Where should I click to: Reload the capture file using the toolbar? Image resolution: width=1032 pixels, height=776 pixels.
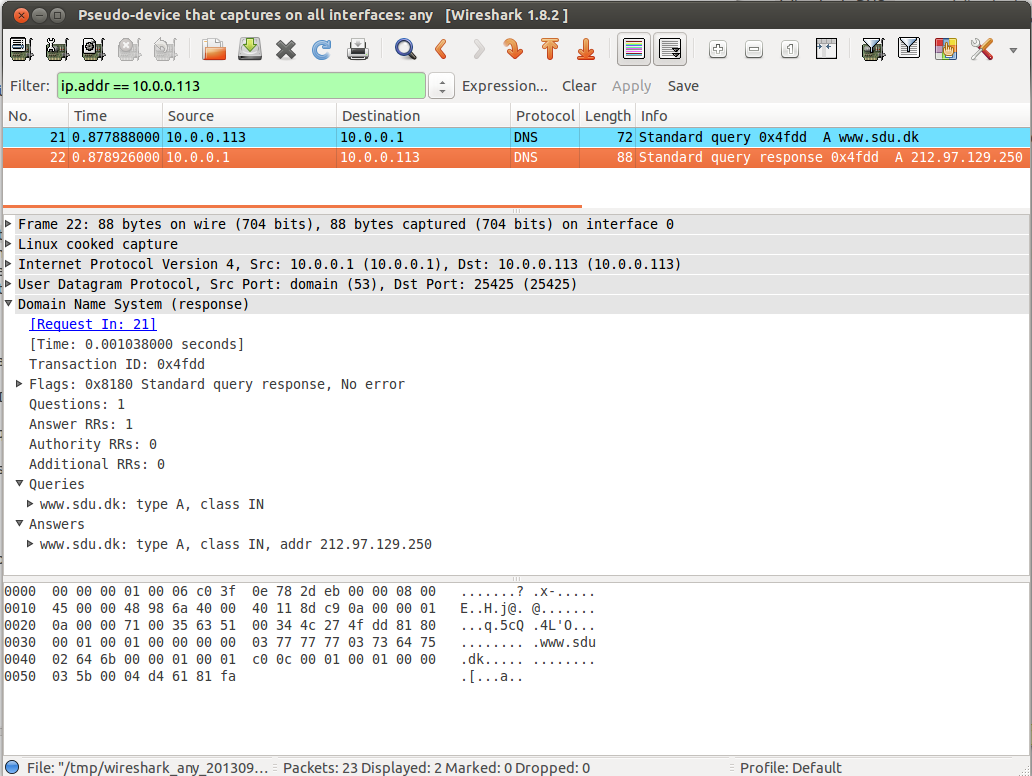321,49
